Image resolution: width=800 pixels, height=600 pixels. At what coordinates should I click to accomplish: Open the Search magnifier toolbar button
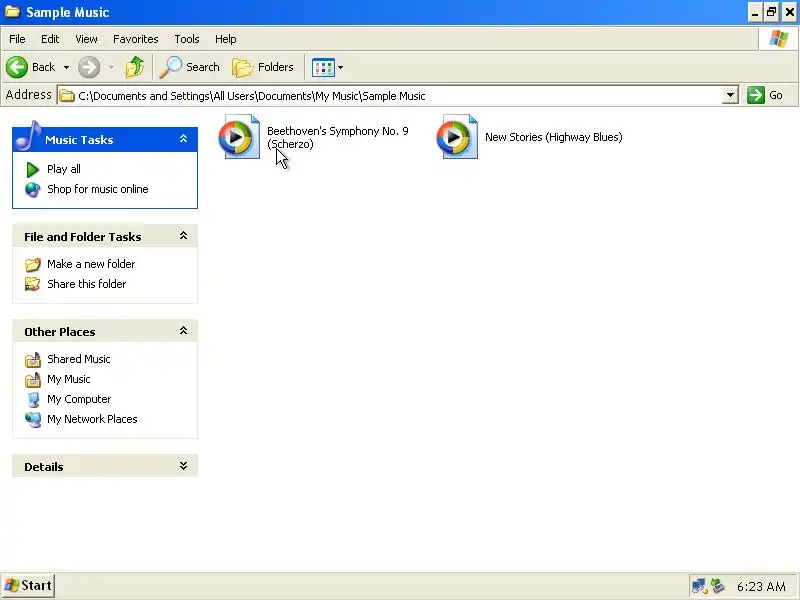coord(189,67)
